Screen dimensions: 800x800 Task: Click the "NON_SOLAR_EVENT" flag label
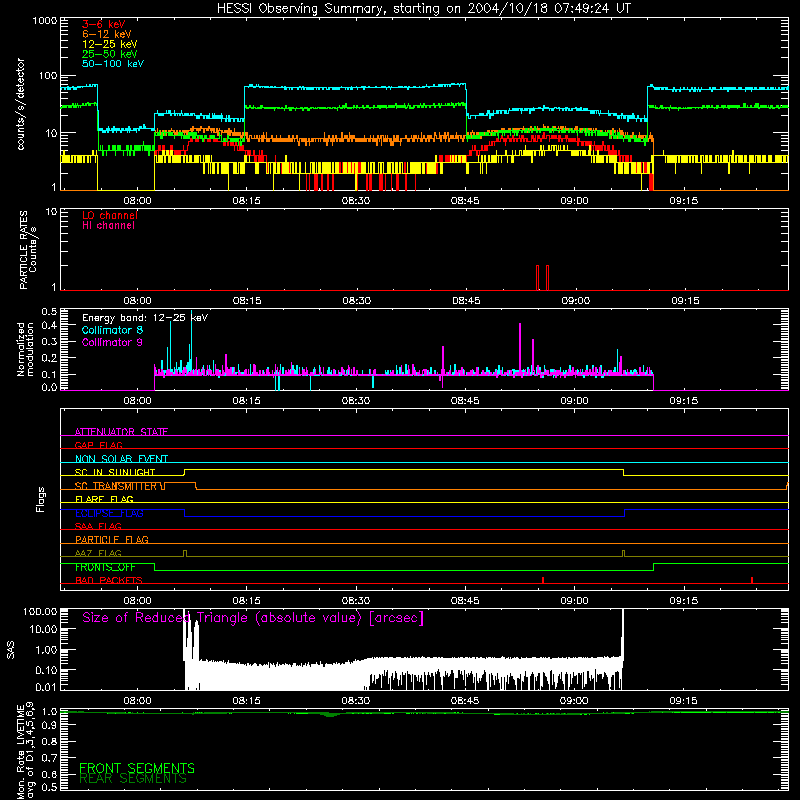coord(121,459)
